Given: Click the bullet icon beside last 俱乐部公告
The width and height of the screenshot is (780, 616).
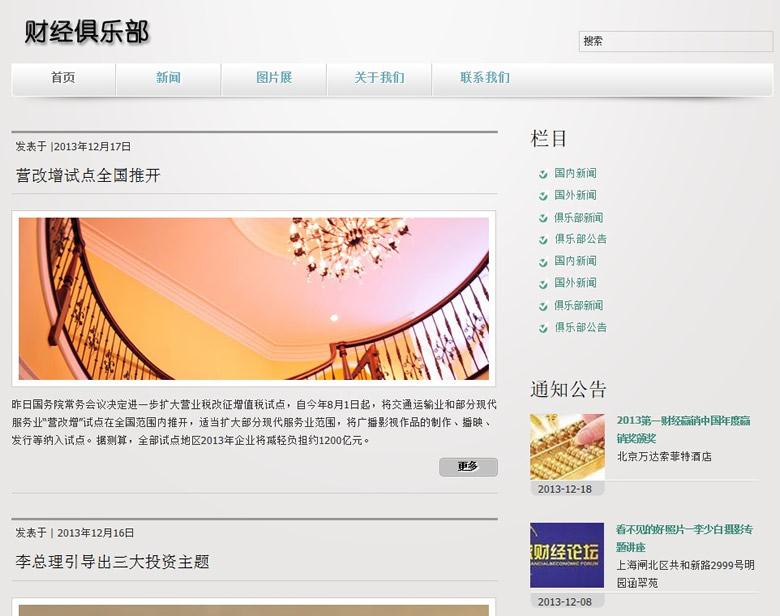Looking at the screenshot, I should 543,328.
